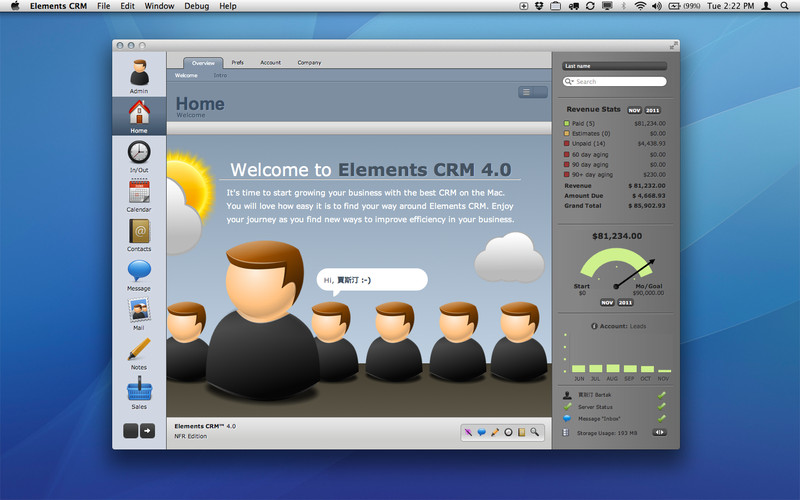Switch to the Account tab
Viewport: 800px width, 500px height.
270,63
